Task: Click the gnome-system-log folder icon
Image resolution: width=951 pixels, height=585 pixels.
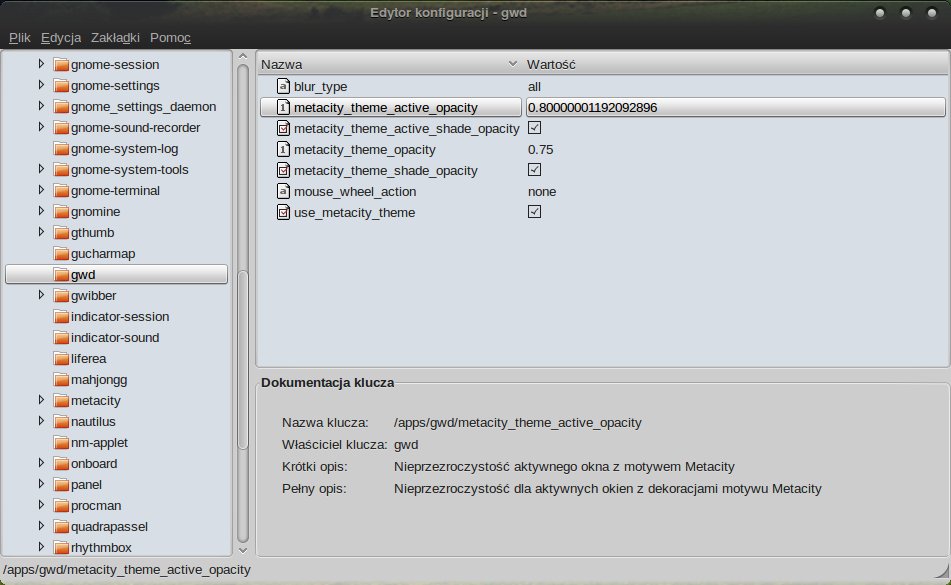Action: tap(61, 149)
